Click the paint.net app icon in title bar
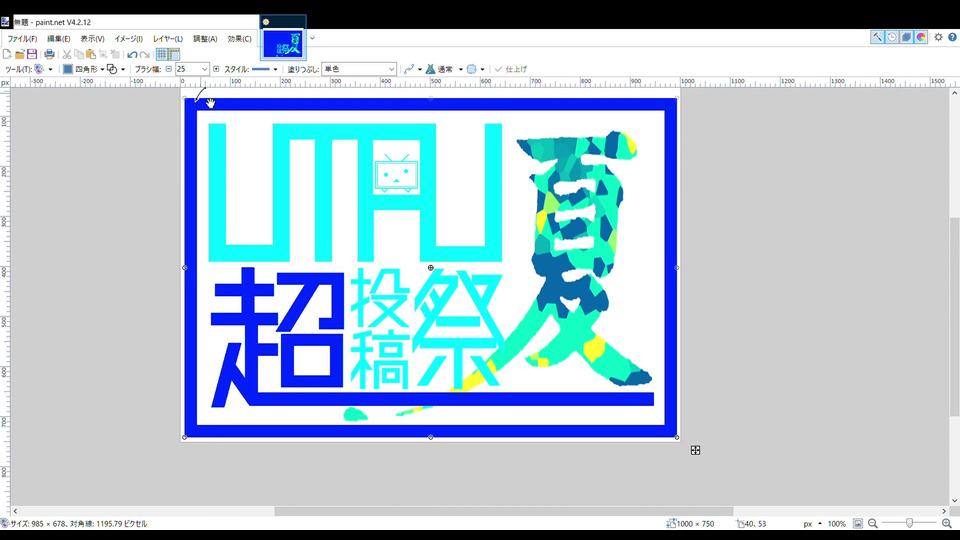This screenshot has height=540, width=960. 6,22
